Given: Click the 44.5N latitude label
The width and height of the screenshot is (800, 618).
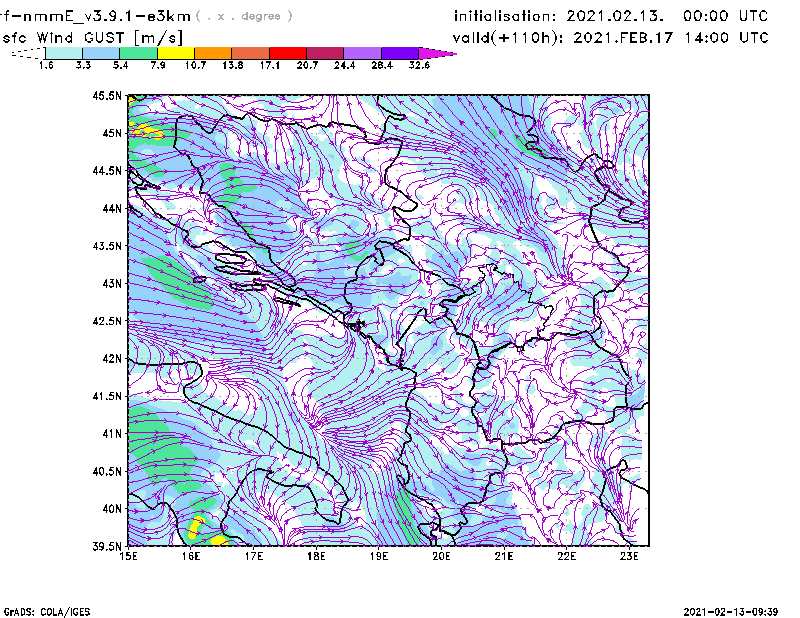Looking at the screenshot, I should [x=107, y=170].
